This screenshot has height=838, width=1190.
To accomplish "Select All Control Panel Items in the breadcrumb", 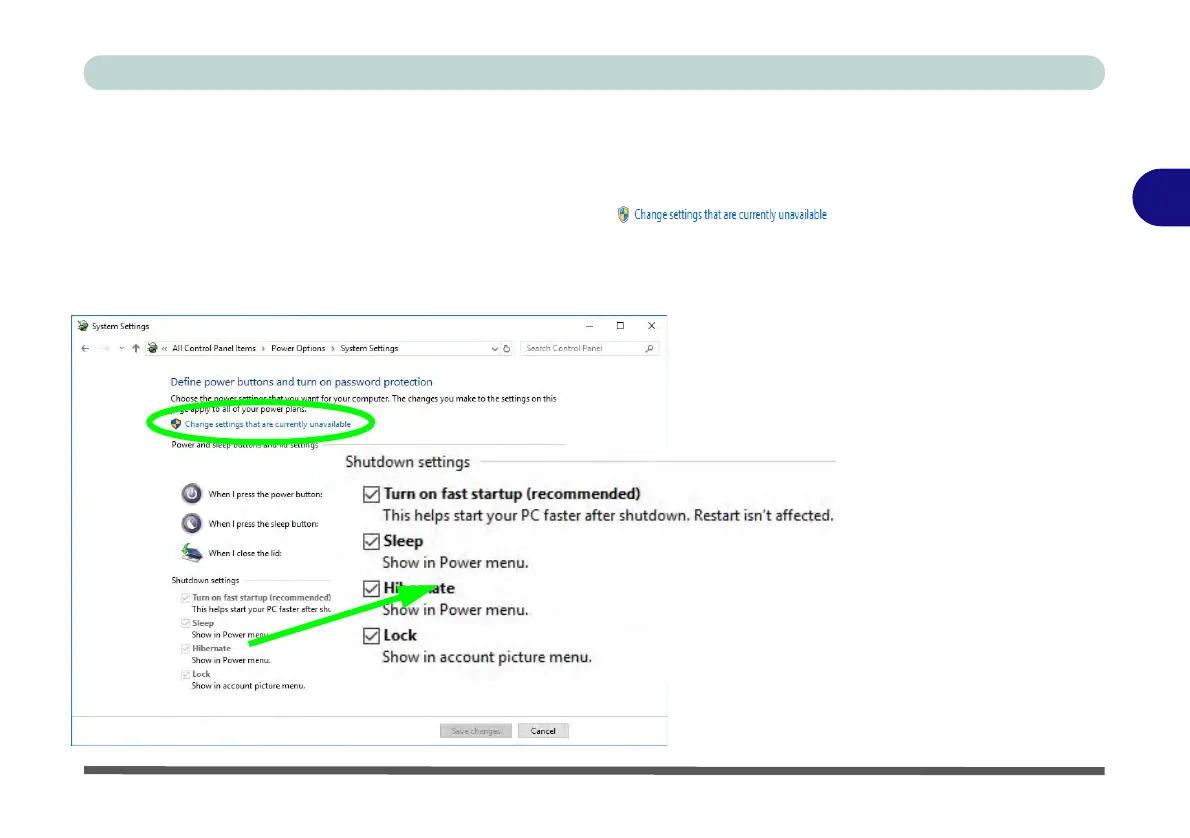I will click(x=214, y=349).
